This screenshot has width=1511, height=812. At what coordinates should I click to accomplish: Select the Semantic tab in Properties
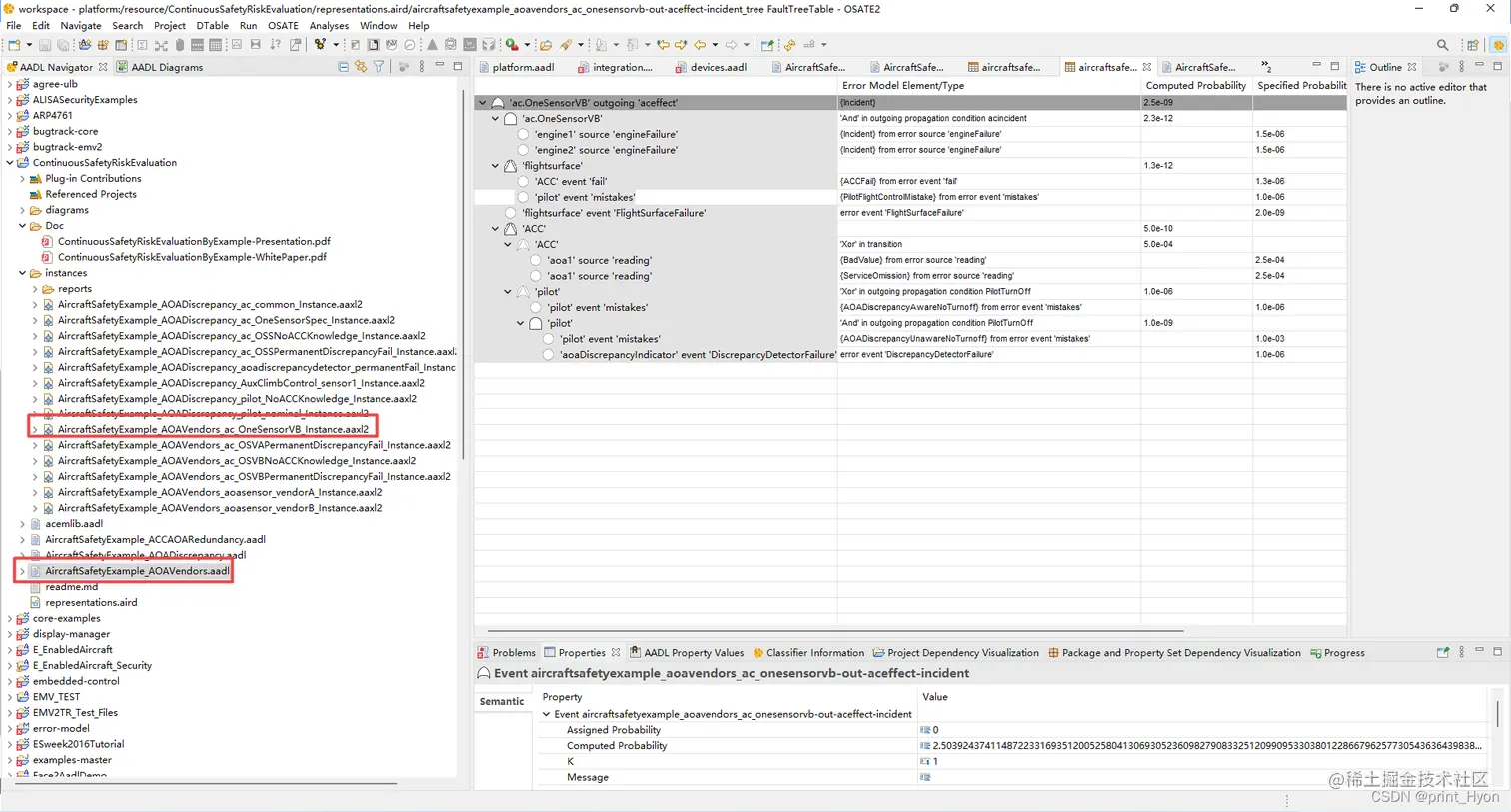502,701
